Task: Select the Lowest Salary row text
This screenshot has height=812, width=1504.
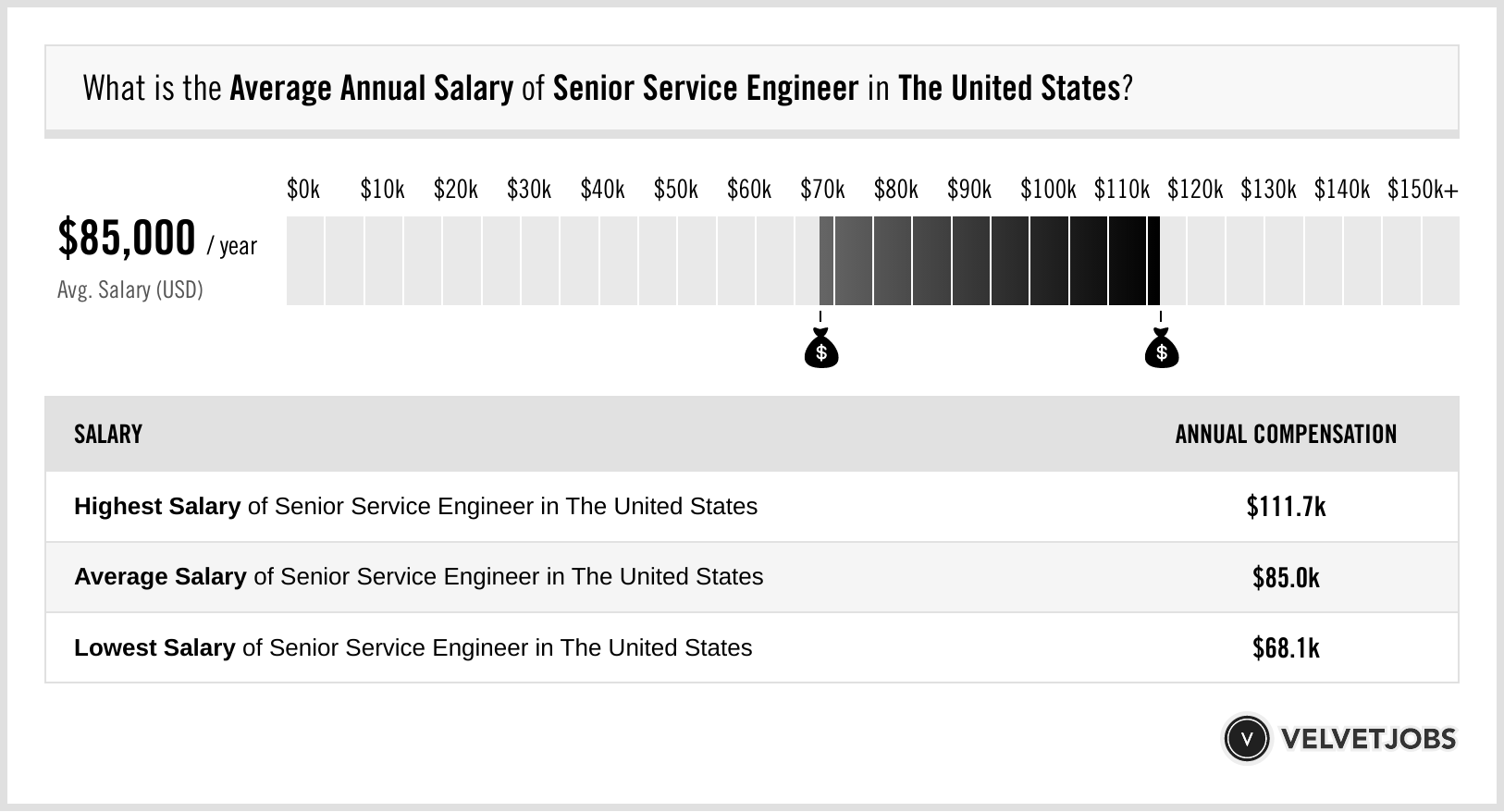Action: (x=413, y=647)
